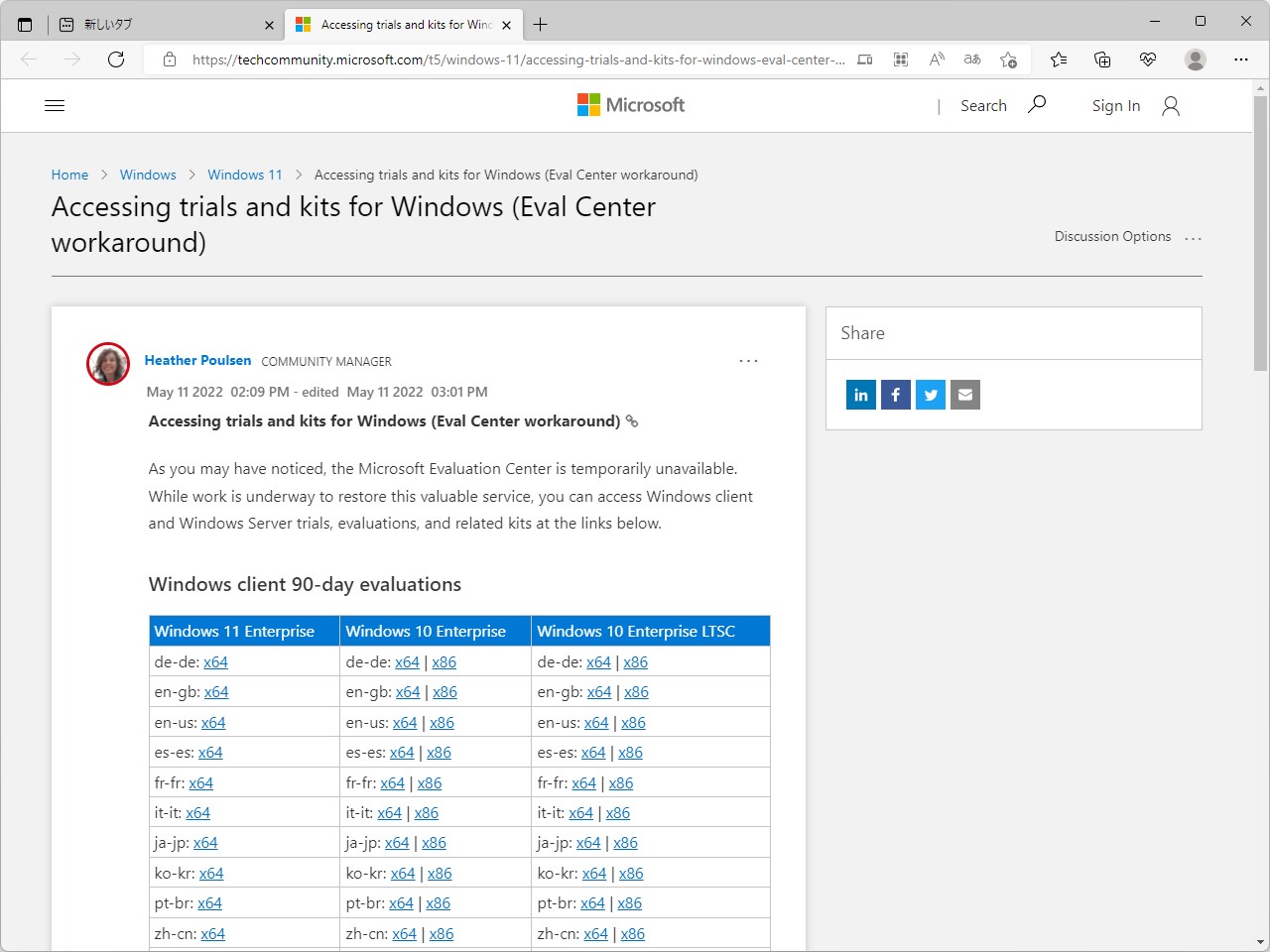Click the browser Back arrow

29,59
